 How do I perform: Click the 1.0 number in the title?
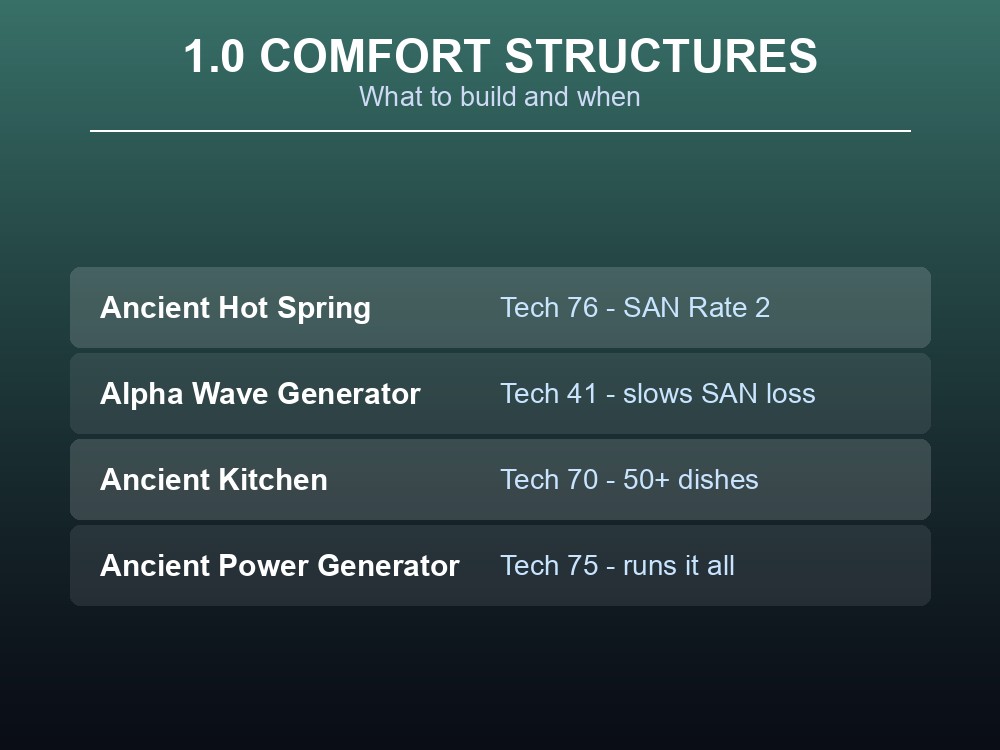coord(214,56)
